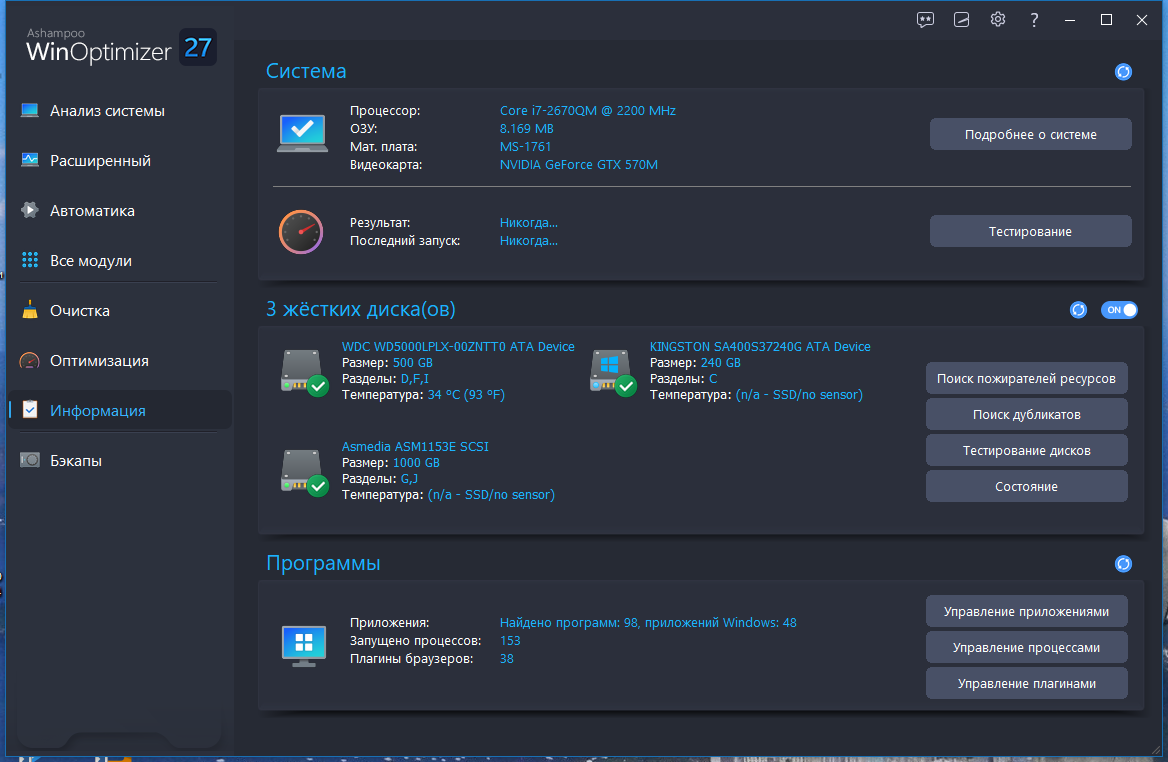Select Информация sidebar item
This screenshot has height=762, width=1168.
[119, 410]
